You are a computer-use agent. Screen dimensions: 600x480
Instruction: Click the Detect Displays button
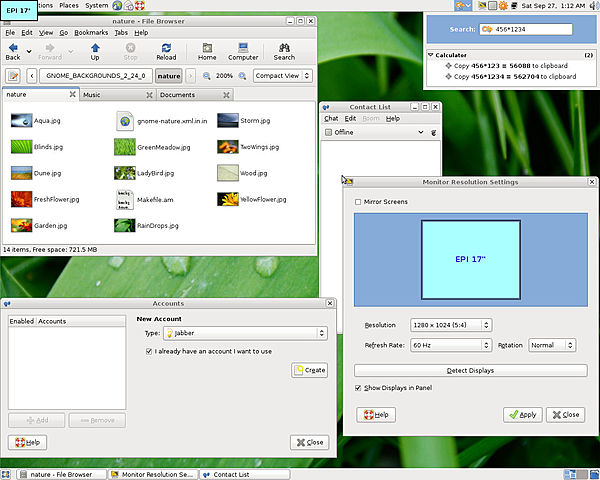[x=471, y=371]
